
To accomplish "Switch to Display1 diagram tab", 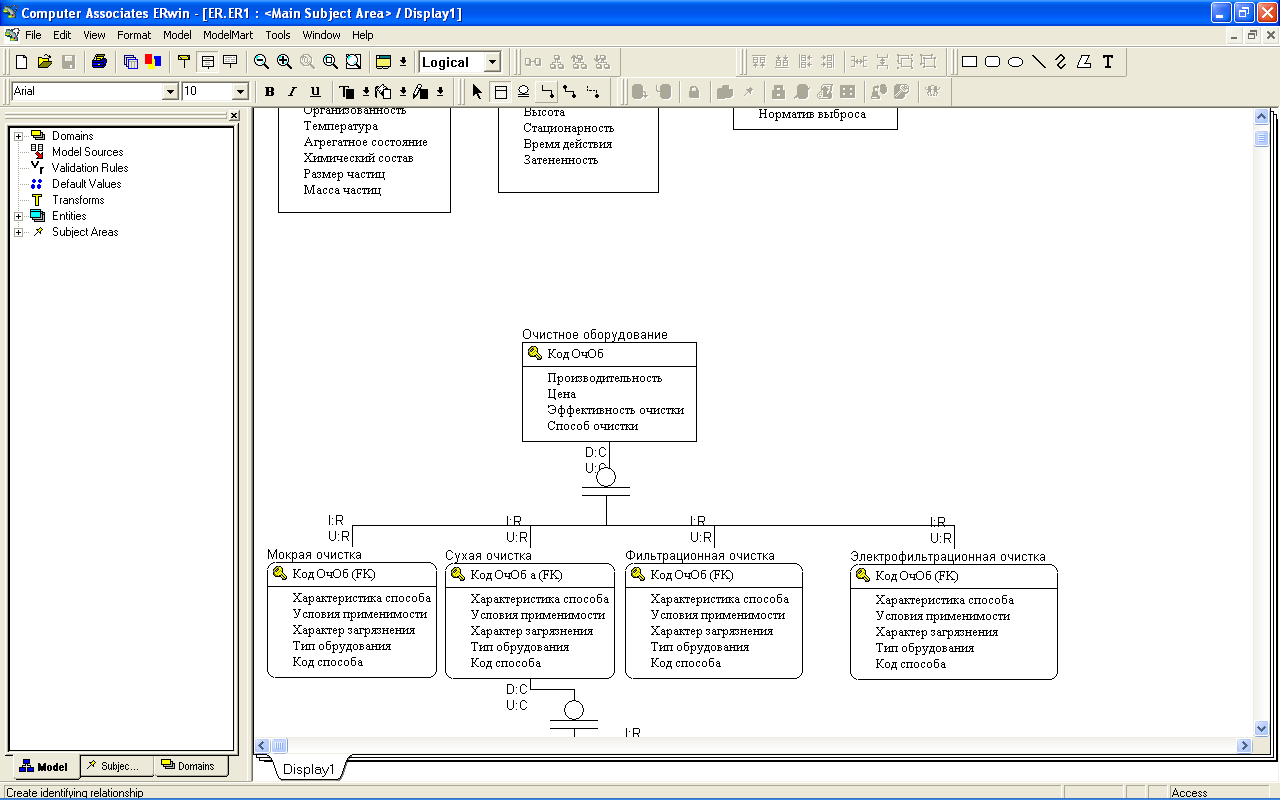I will point(308,769).
